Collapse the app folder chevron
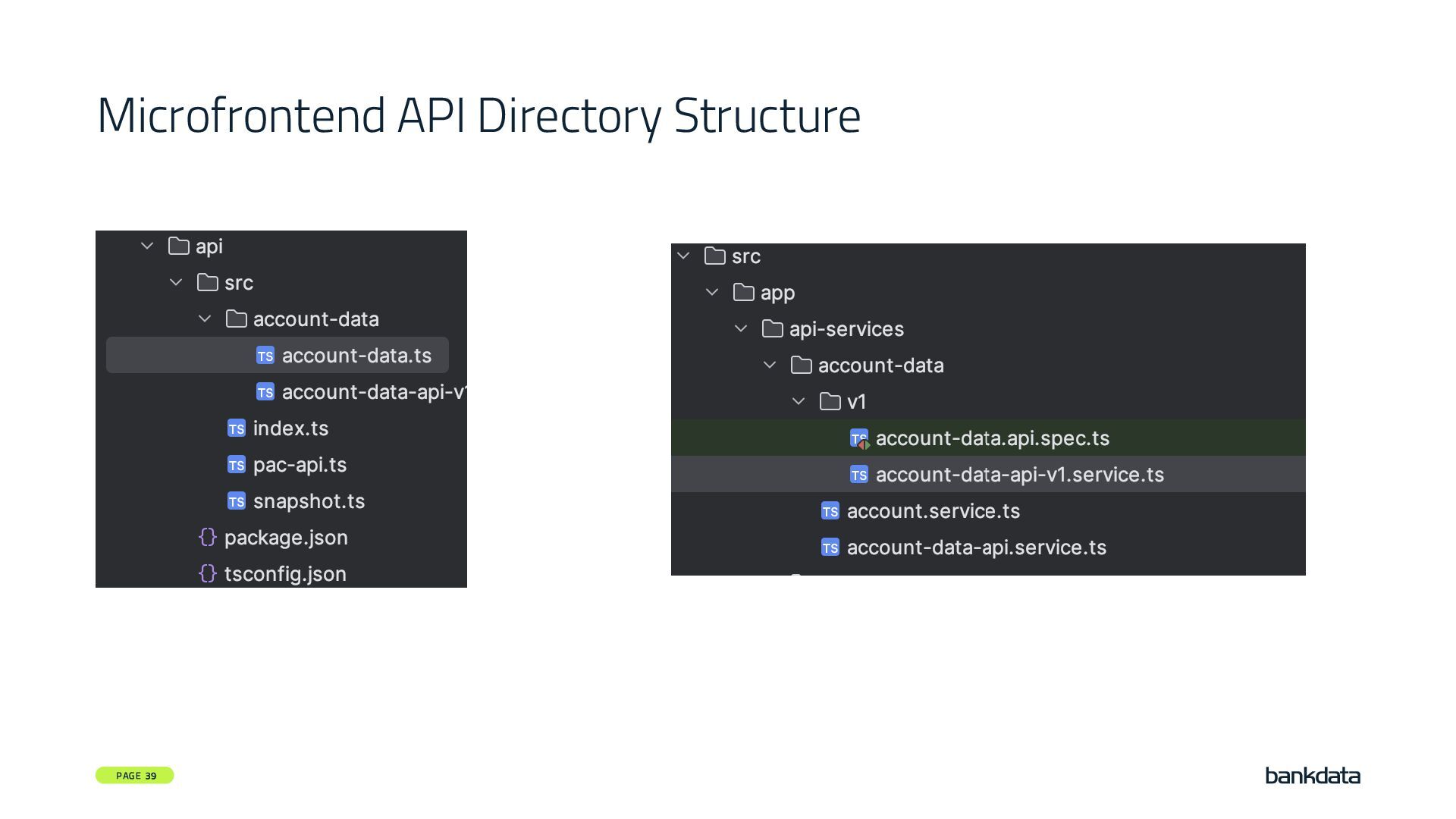This screenshot has width=1456, height=819. coord(712,293)
